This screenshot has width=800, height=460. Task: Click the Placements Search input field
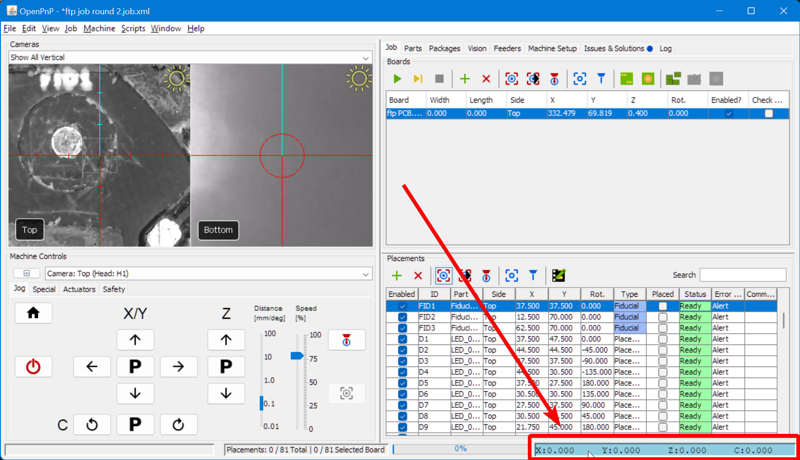(743, 275)
